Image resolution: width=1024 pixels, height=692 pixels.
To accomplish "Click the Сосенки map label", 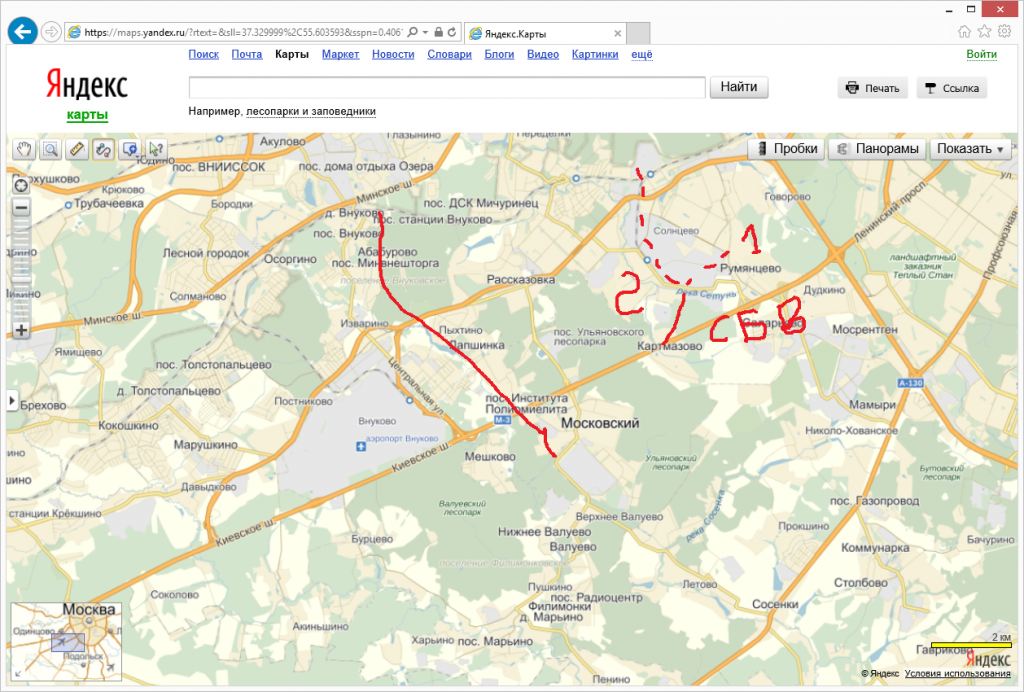I will (x=775, y=605).
